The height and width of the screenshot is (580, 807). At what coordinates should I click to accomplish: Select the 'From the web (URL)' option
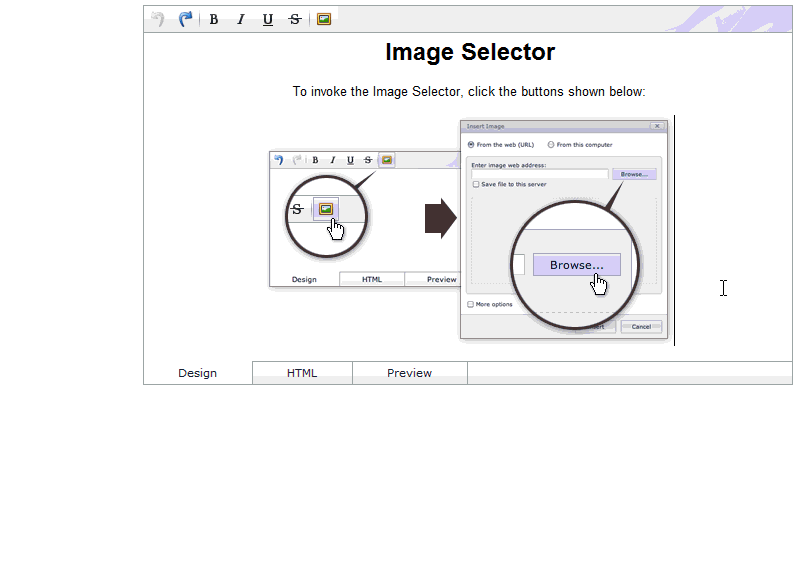(472, 145)
